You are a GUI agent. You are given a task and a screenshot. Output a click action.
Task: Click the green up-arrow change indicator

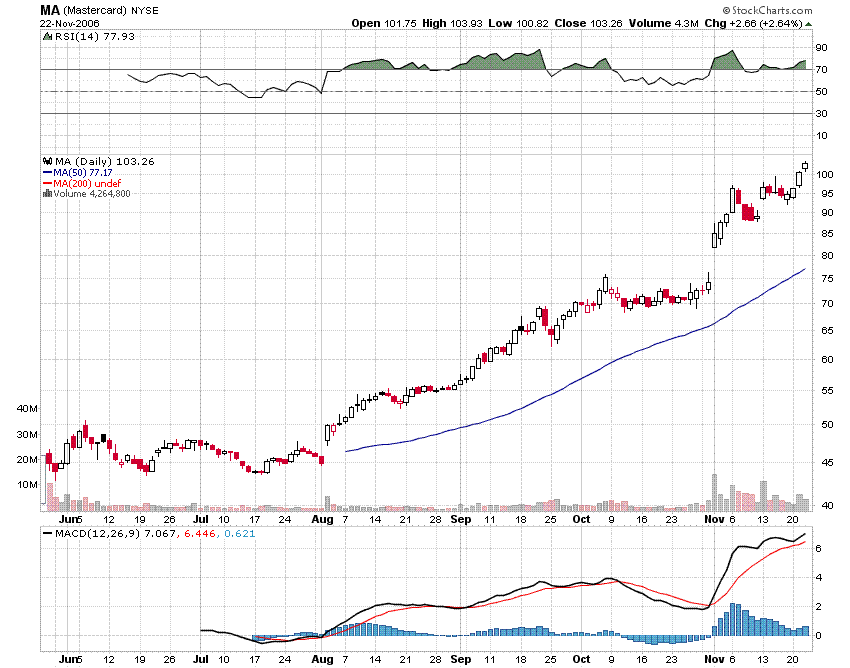[x=809, y=24]
